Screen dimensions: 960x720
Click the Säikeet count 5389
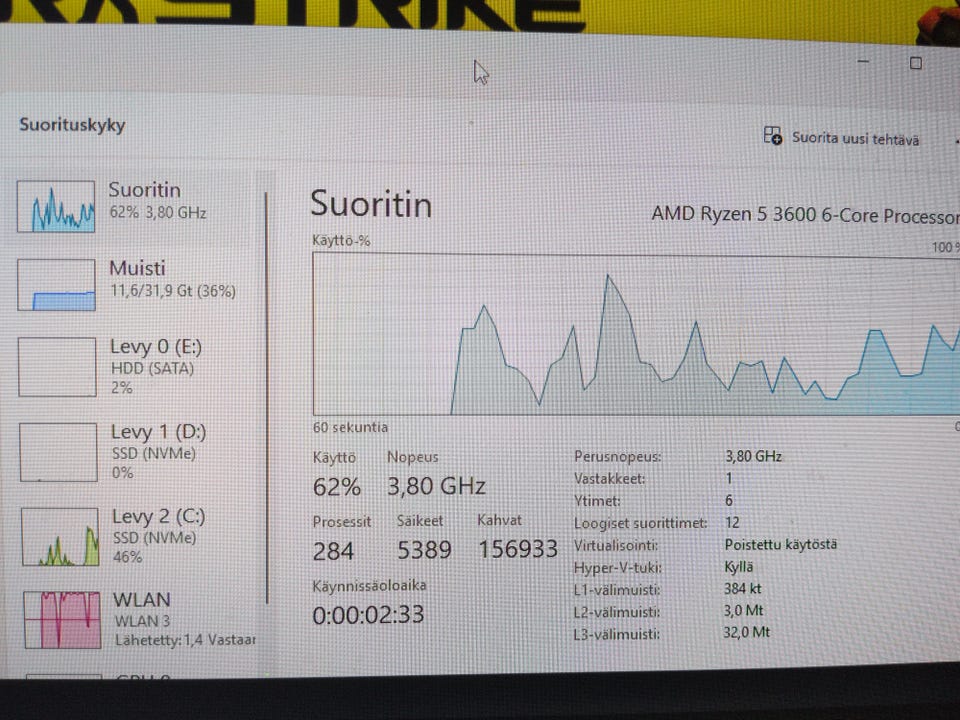click(424, 550)
